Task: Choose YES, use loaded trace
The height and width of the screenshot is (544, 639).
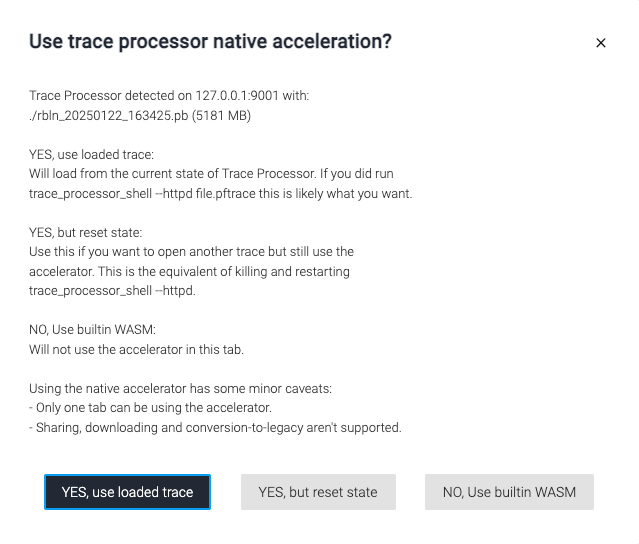Action: pos(127,492)
